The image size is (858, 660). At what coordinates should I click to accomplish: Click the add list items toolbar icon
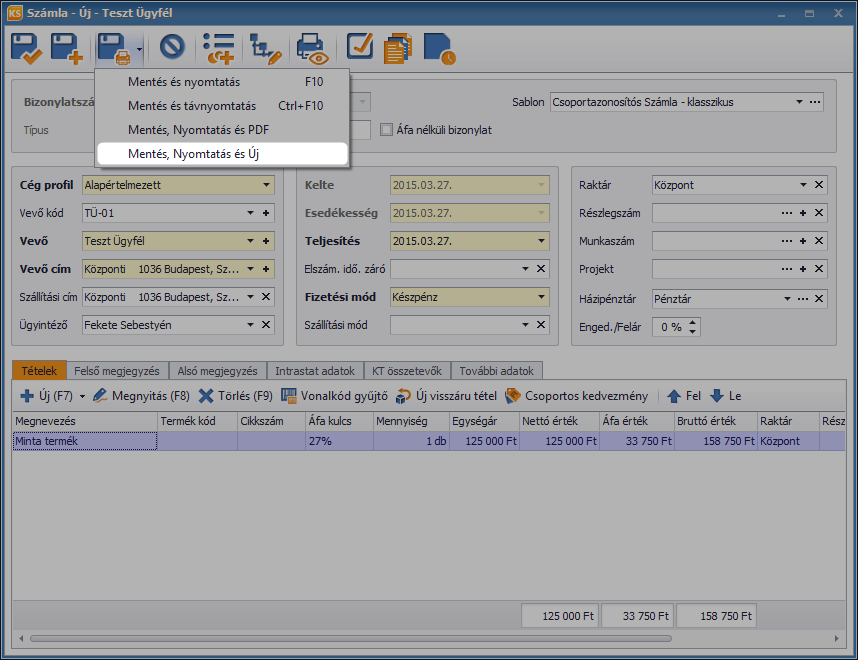tap(218, 49)
